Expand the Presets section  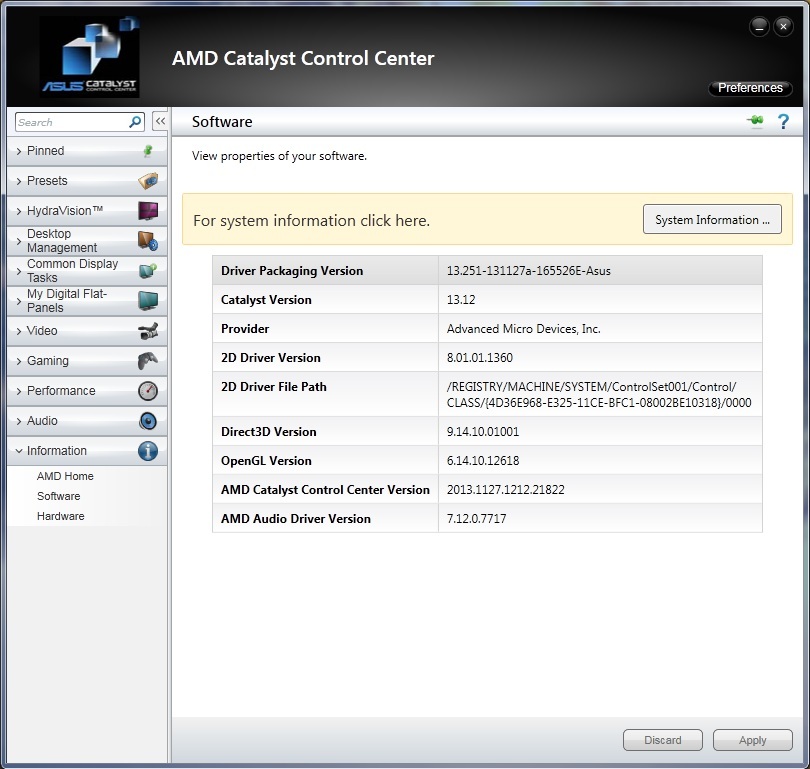87,181
